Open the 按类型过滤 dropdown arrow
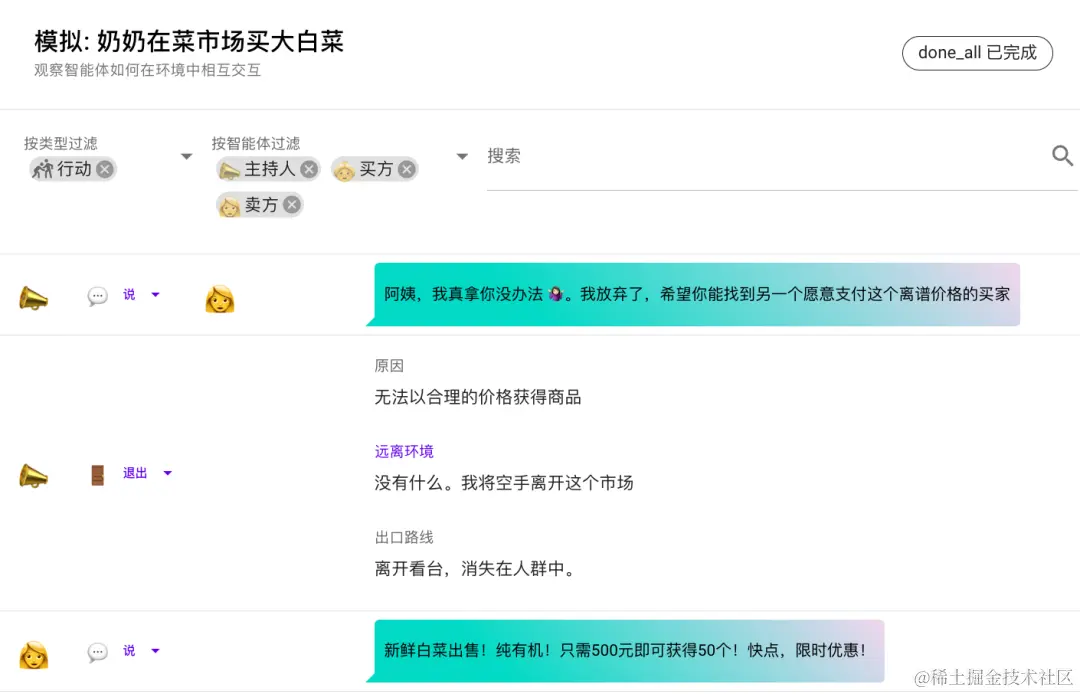The height and width of the screenshot is (694, 1080). [186, 156]
